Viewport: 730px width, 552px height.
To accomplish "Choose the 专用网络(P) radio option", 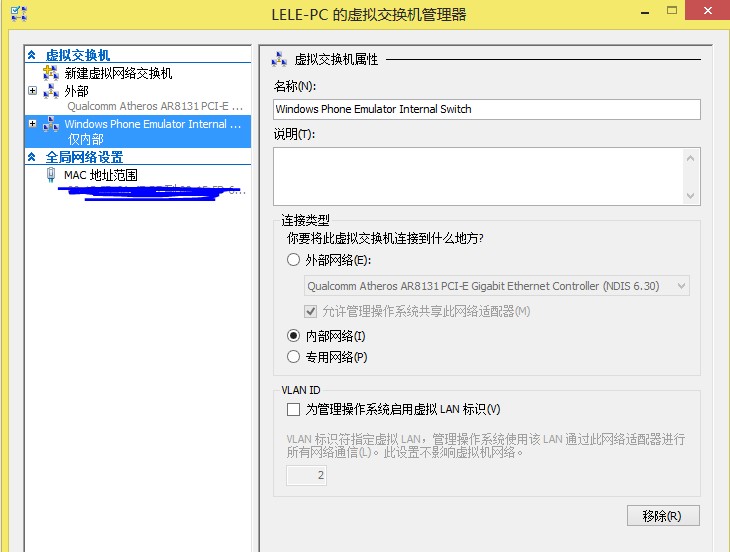I will tap(293, 357).
